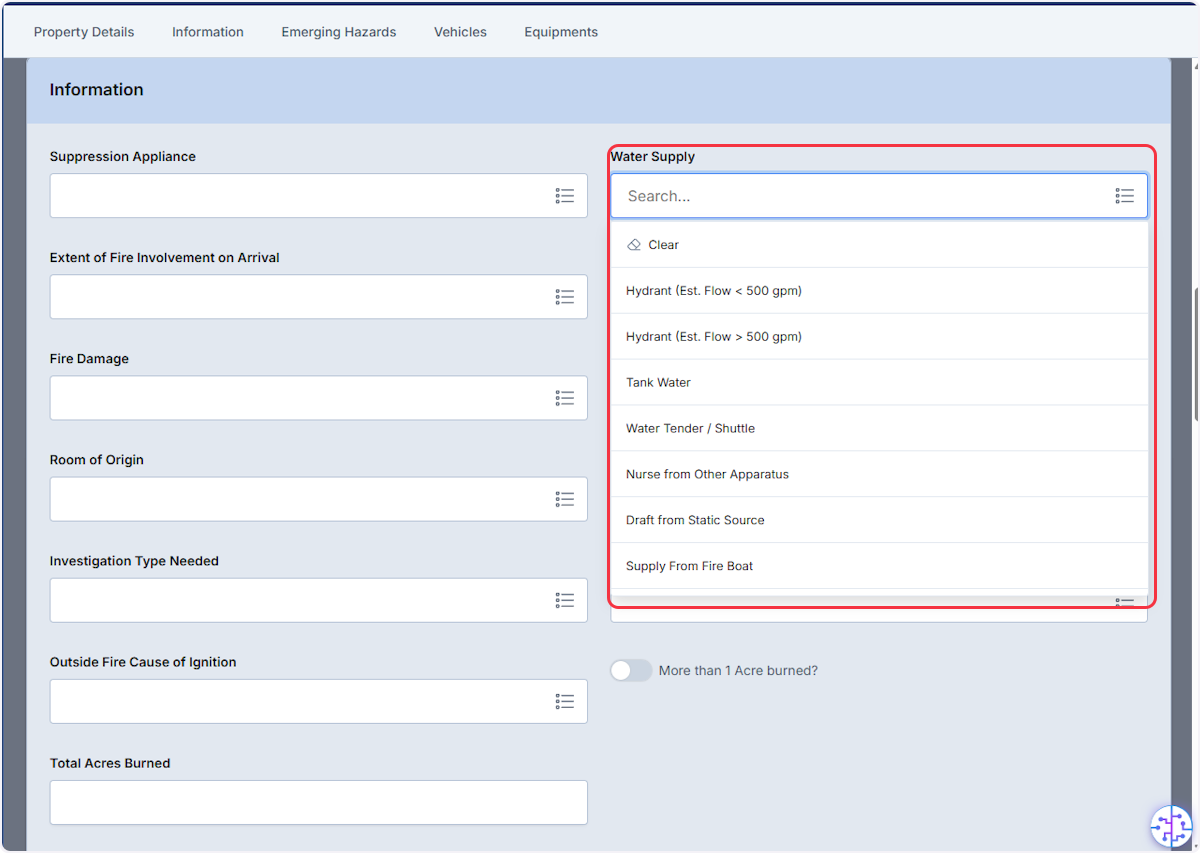This screenshot has height=853, width=1200.
Task: Click the eraser icon beside Clear
Action: pos(634,245)
